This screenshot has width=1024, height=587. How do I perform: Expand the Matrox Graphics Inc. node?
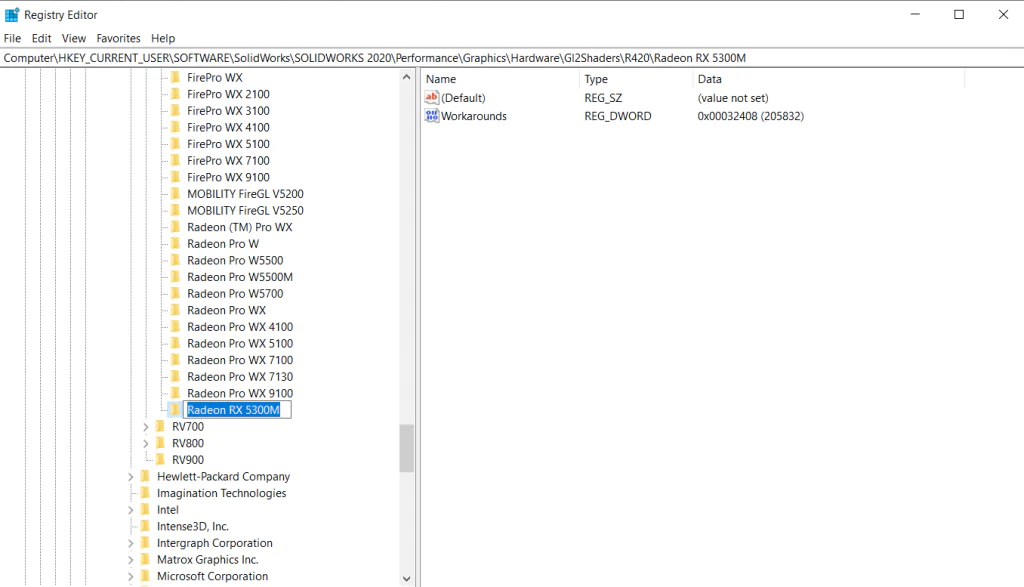point(131,560)
